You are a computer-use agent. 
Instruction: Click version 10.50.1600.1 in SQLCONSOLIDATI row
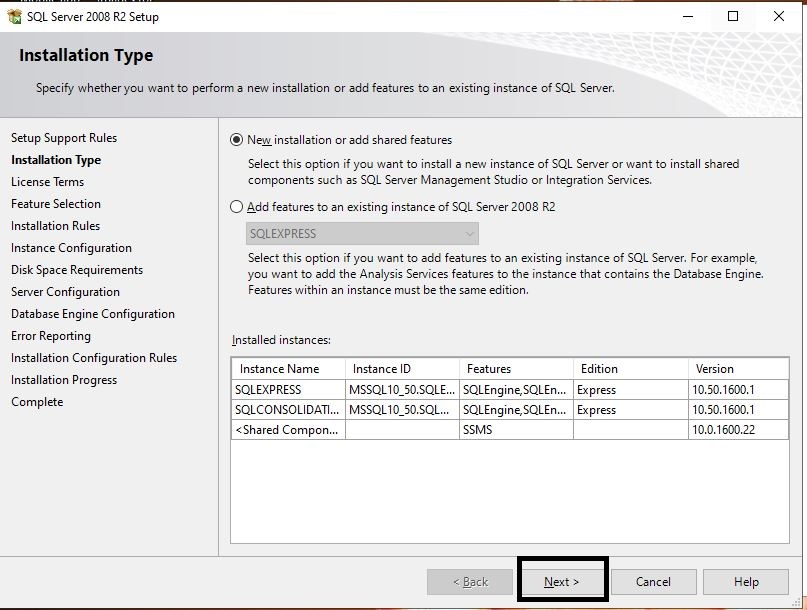coord(739,410)
